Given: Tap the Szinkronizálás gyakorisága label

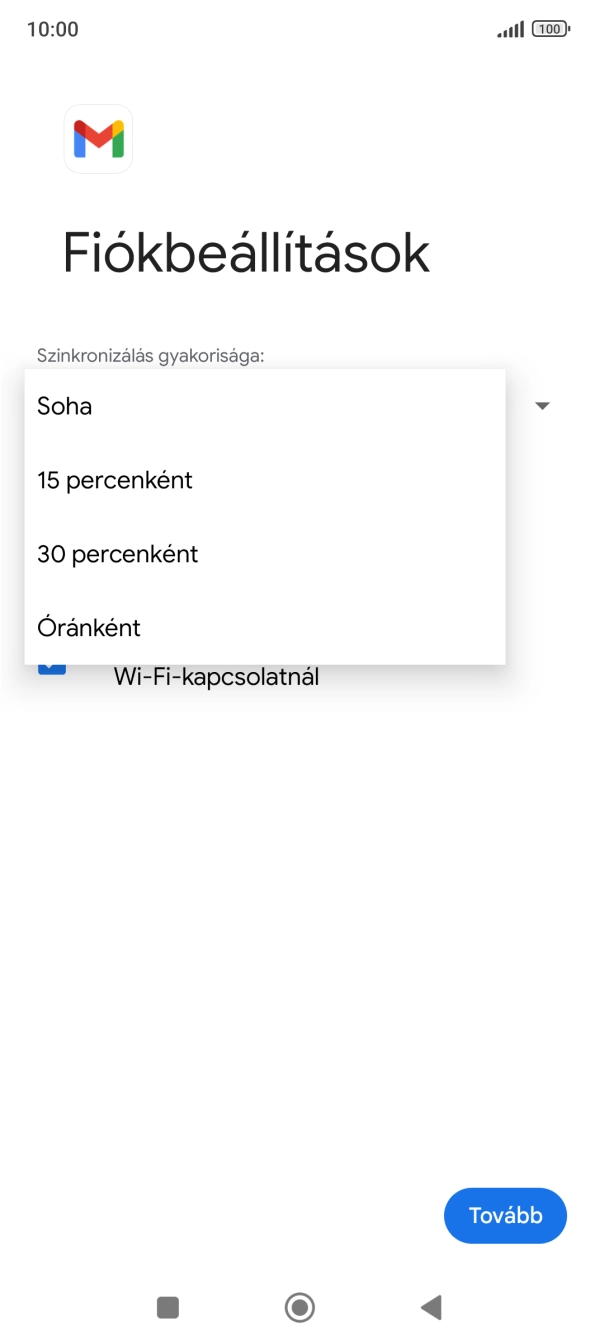Looking at the screenshot, I should [x=150, y=355].
